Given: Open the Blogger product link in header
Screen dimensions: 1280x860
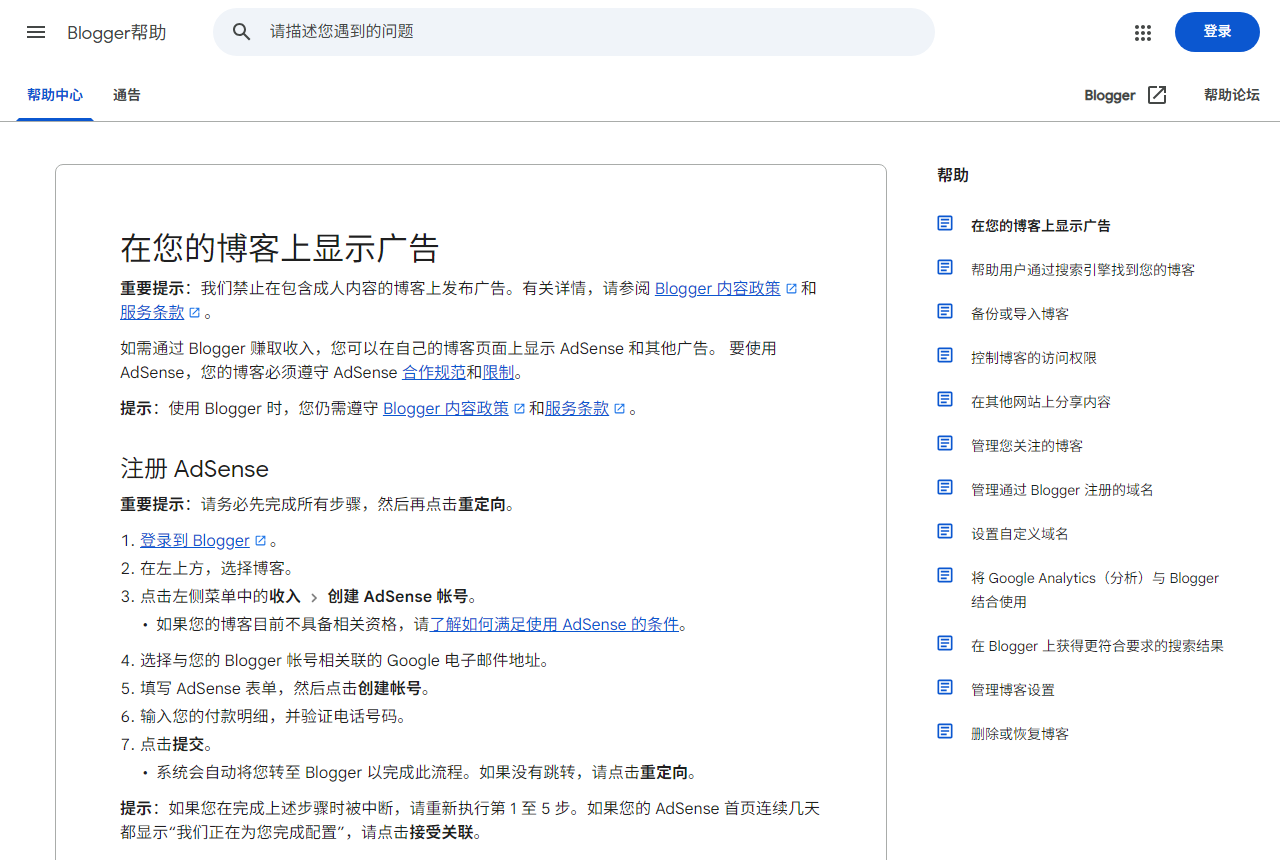Looking at the screenshot, I should 1110,95.
